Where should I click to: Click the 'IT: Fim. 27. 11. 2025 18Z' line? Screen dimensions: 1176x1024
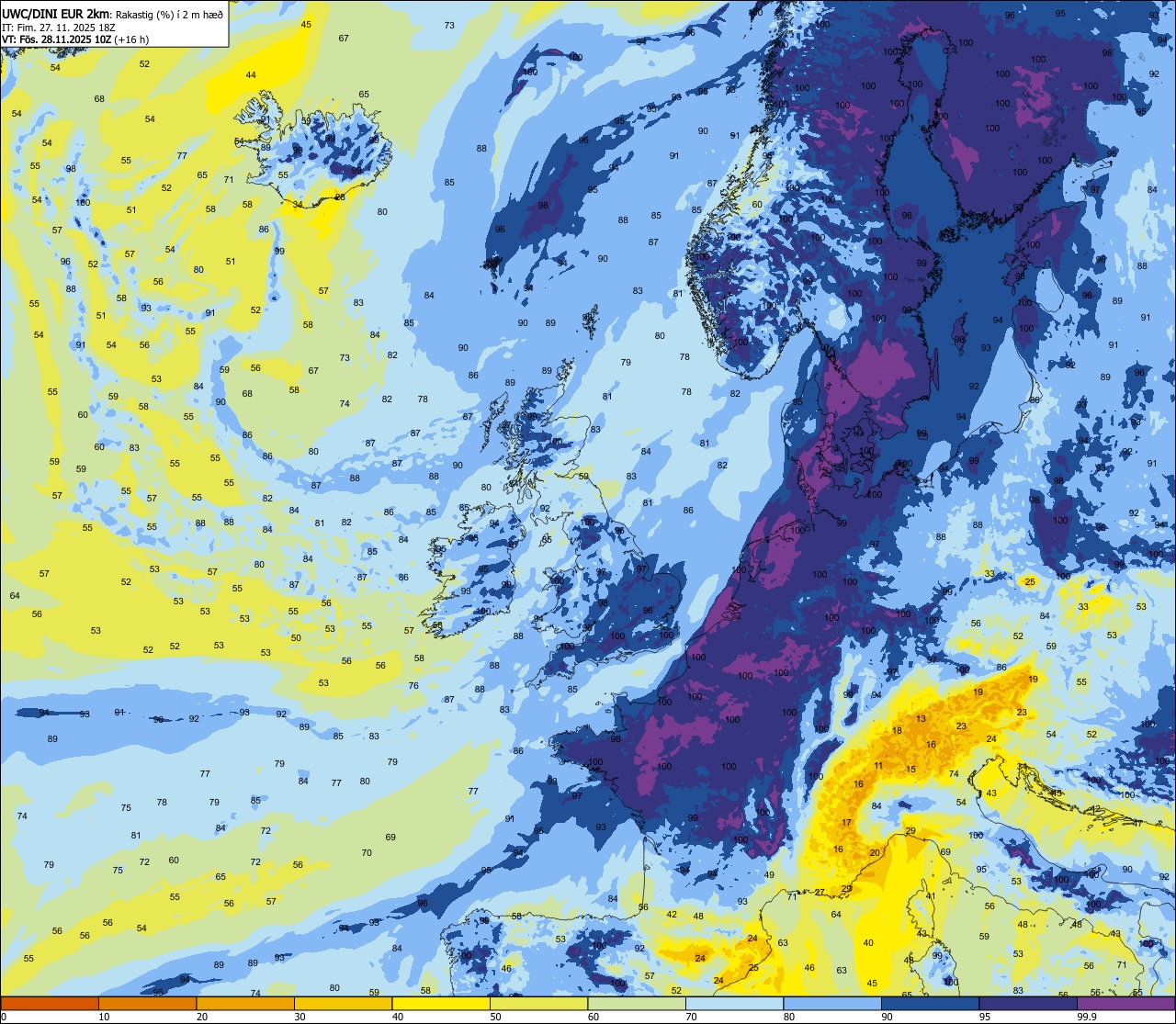point(57,28)
